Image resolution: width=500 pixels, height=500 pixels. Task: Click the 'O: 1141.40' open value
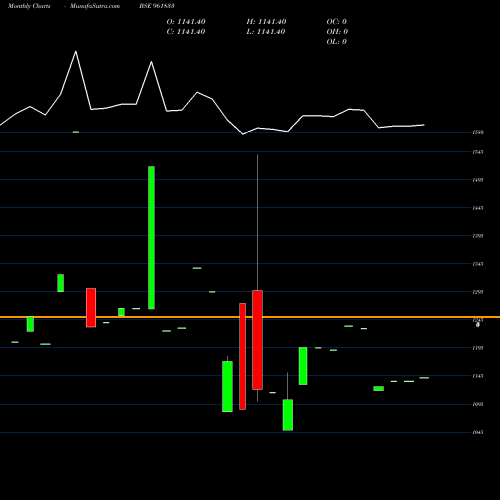[x=186, y=22]
